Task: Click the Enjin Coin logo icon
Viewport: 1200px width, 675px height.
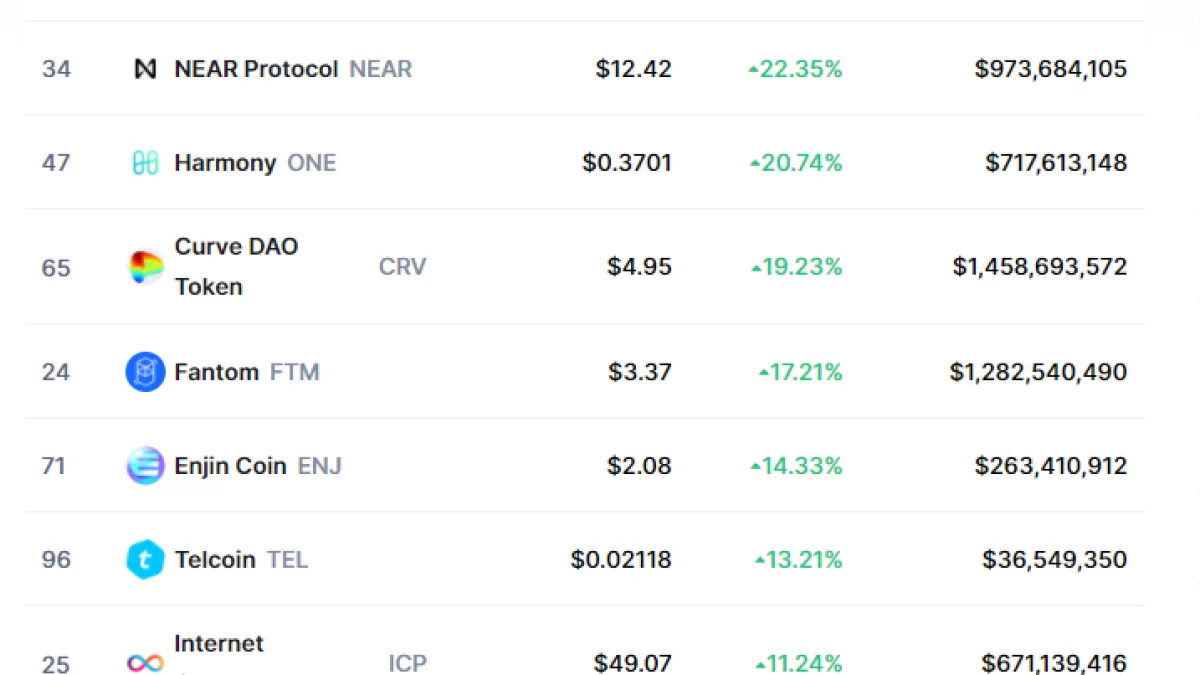Action: pyautogui.click(x=145, y=466)
